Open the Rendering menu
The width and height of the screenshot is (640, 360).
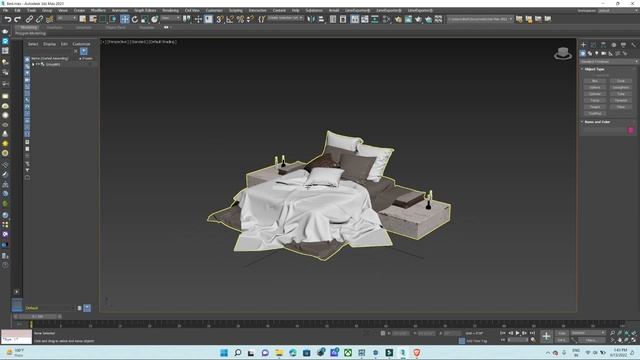[170, 11]
